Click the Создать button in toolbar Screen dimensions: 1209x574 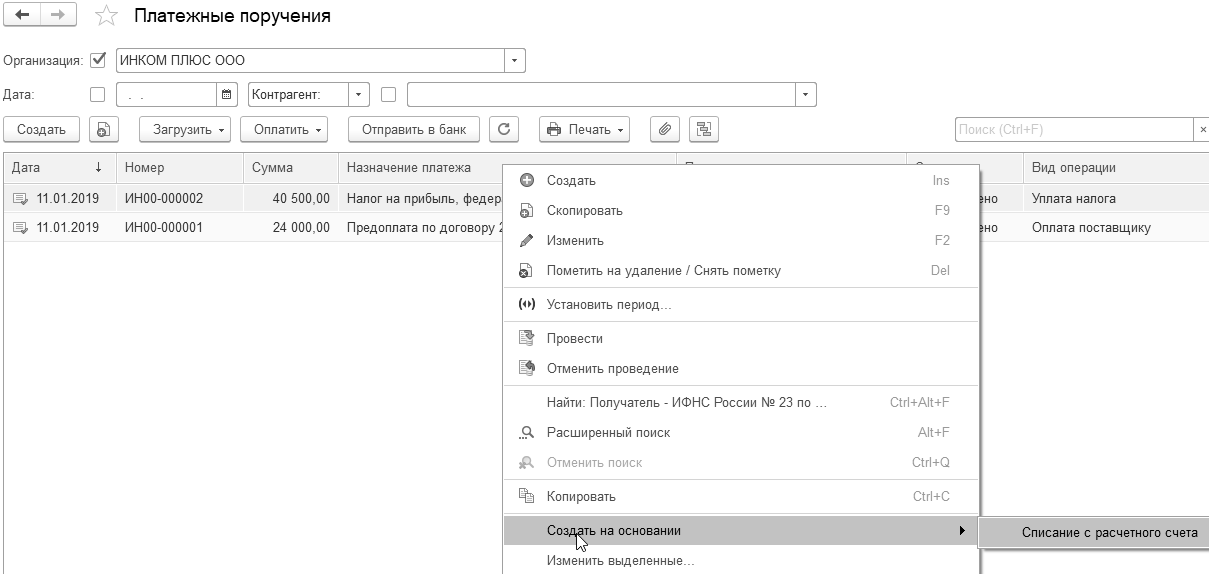click(x=41, y=129)
